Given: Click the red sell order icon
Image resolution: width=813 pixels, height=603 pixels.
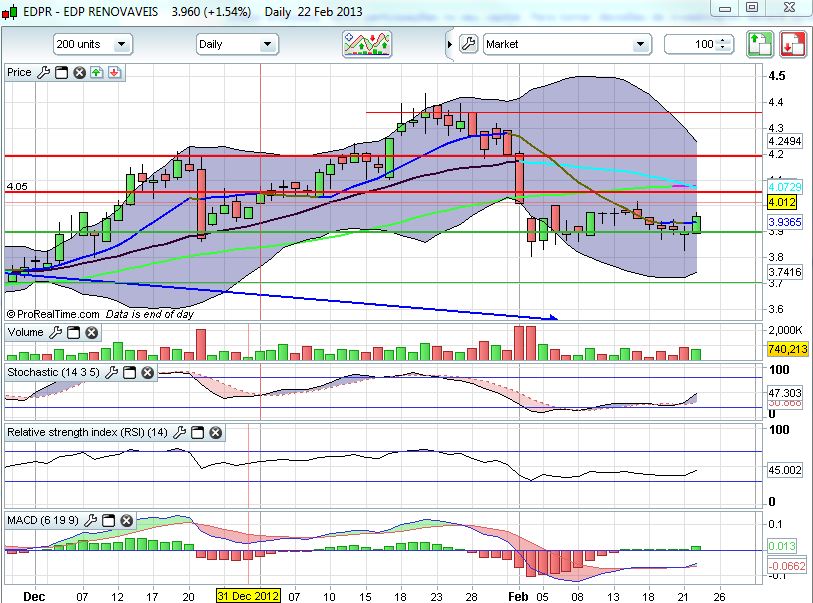Looking at the screenshot, I should (793, 44).
